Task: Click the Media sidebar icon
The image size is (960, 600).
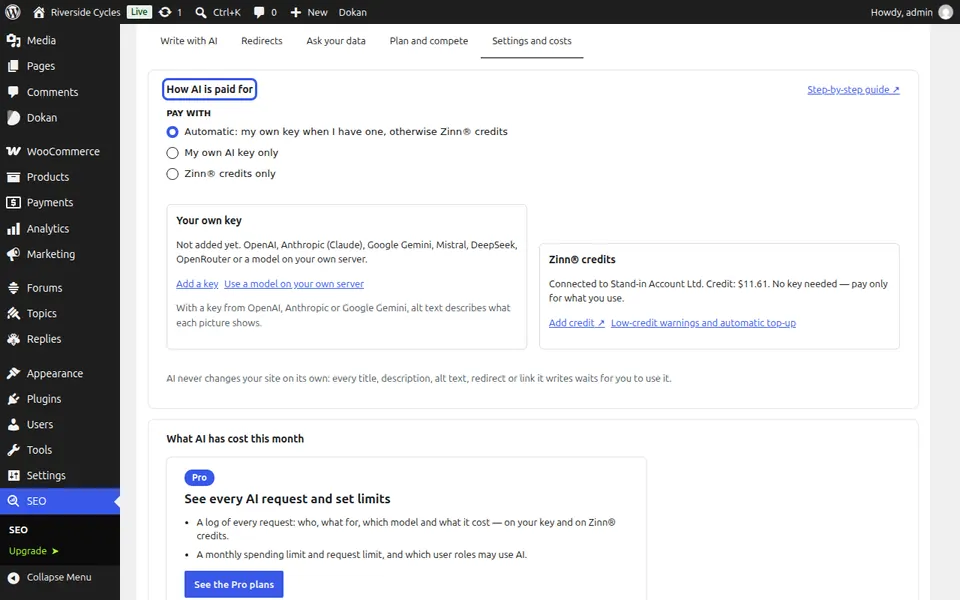Action: [13, 40]
